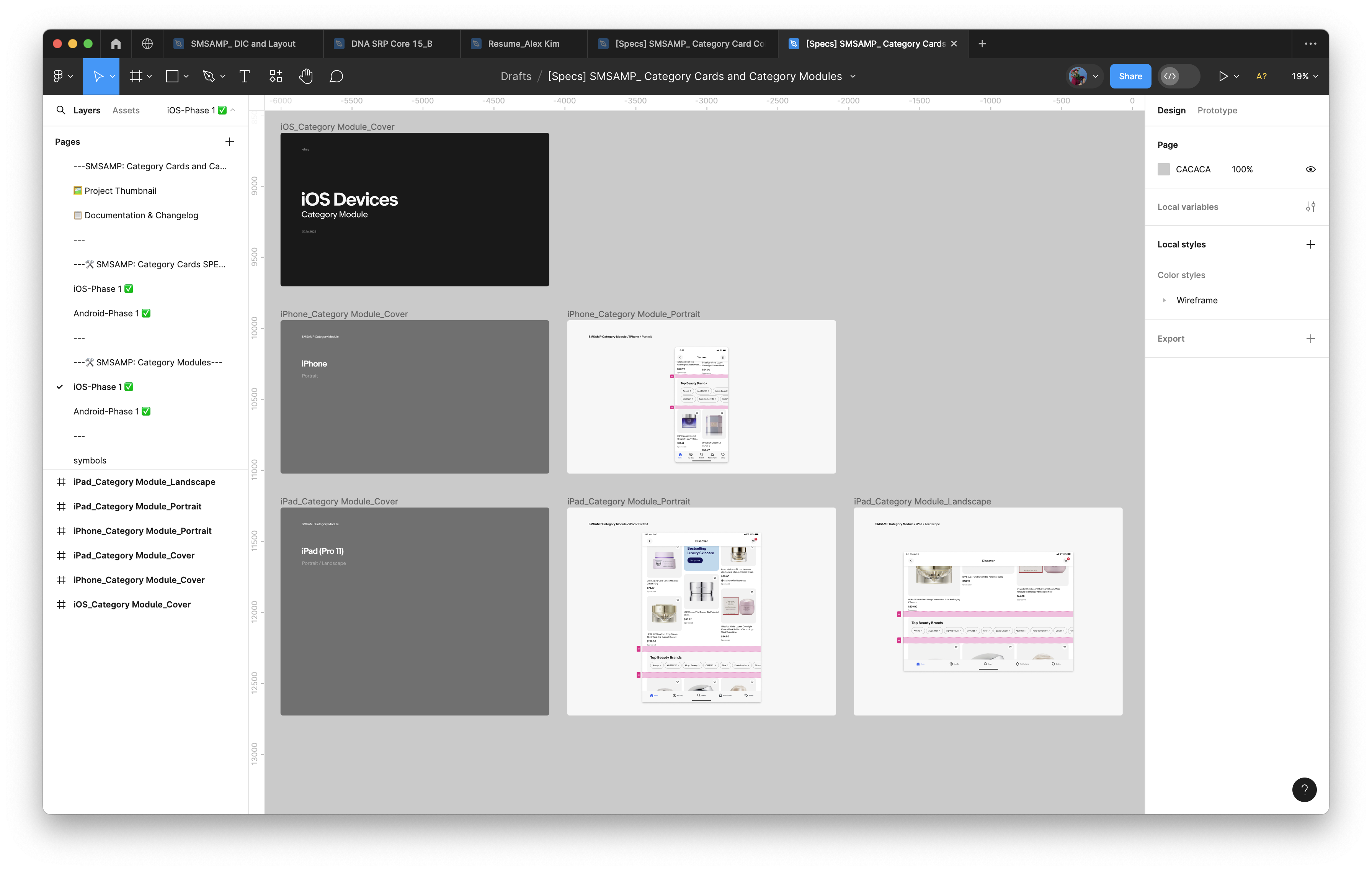Open avatar multiplayer dropdown arrow
Viewport: 1372px width, 871px height.
click(x=1095, y=76)
